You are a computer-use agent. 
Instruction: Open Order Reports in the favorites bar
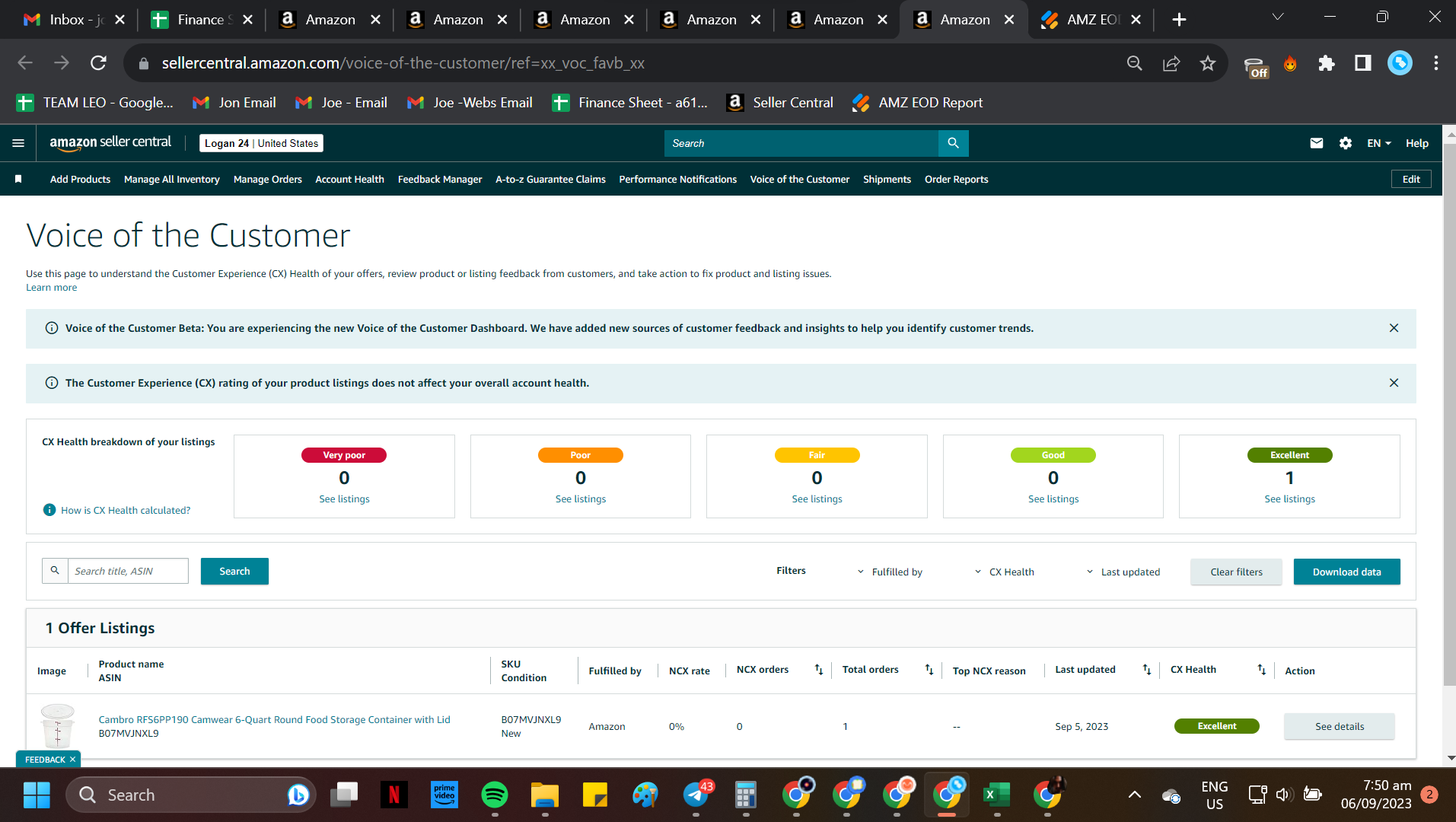pos(956,179)
